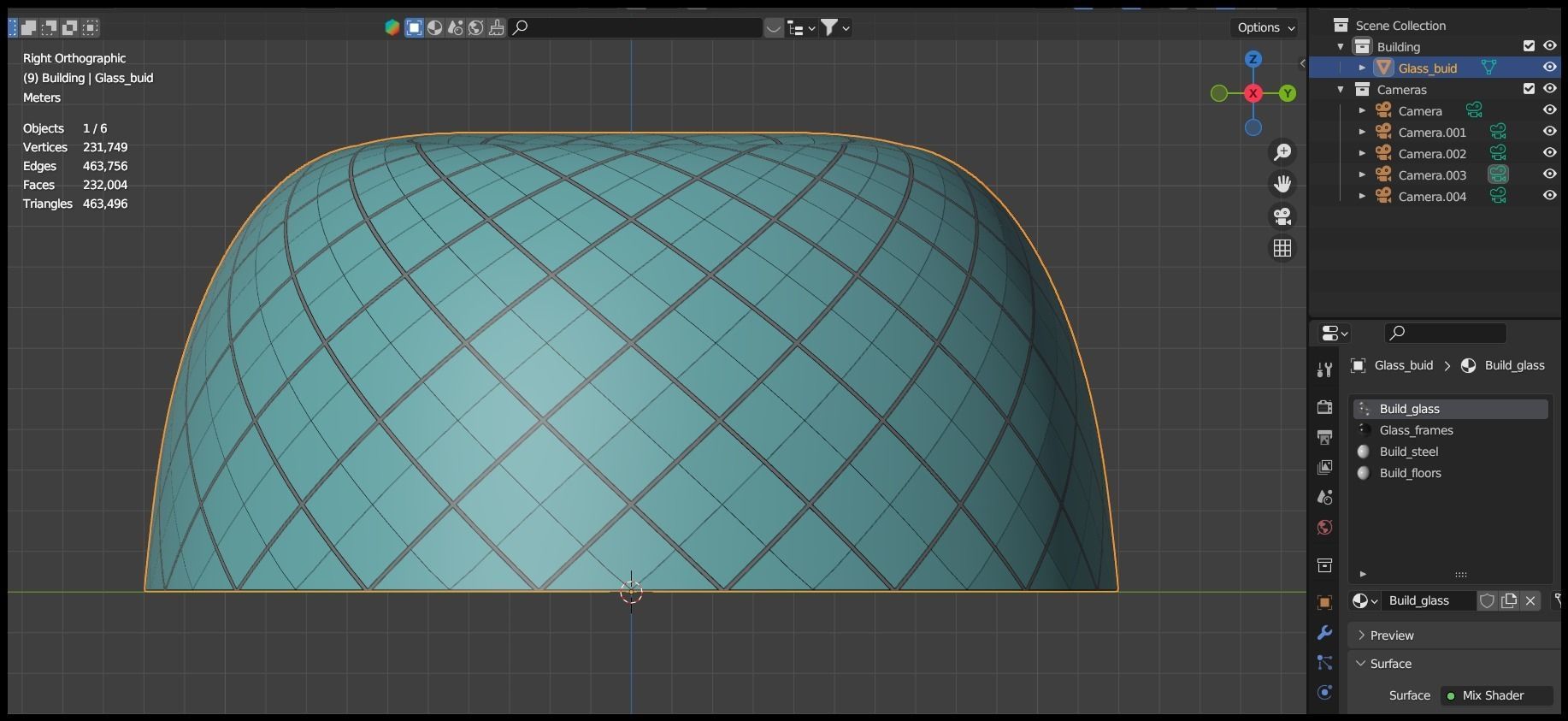The width and height of the screenshot is (1568, 721).
Task: Click Camera.003 camera data icon
Action: (1498, 174)
